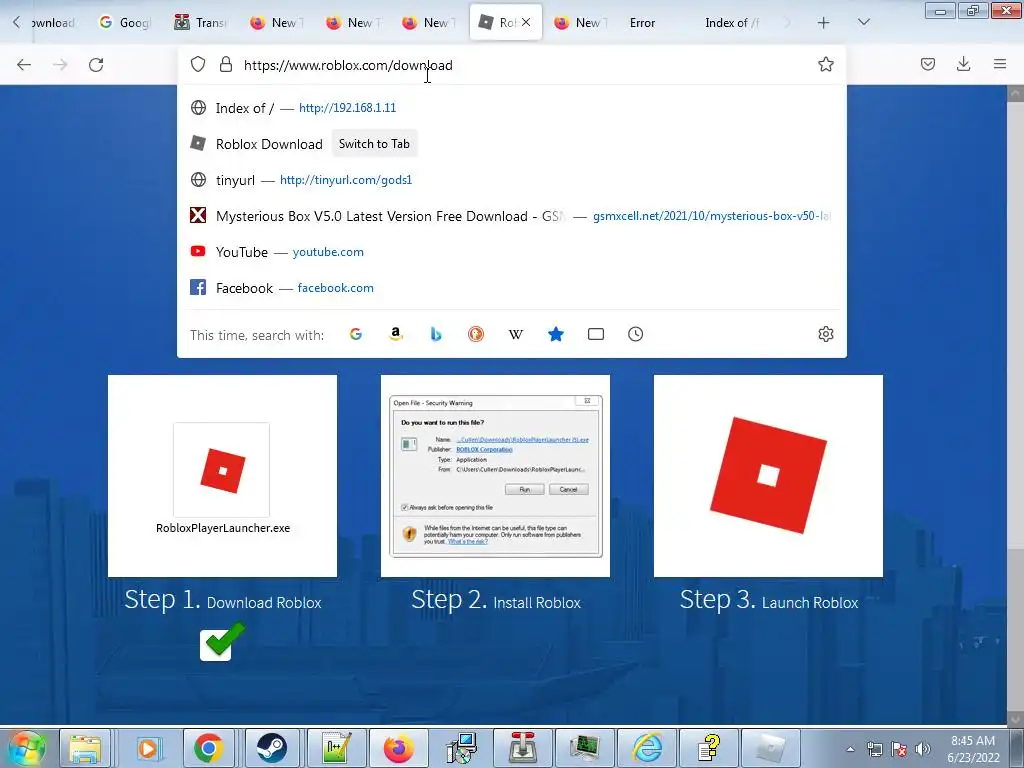Switch to the Trans tab

201,23
